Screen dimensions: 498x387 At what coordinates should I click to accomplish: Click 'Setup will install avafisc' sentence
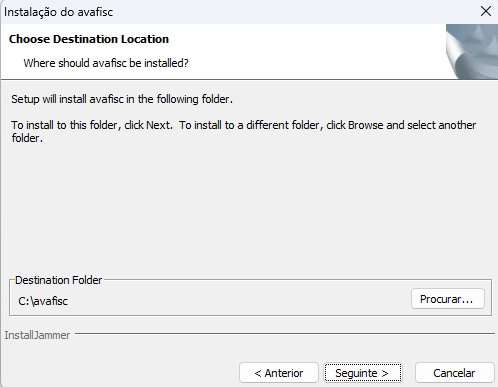click(122, 99)
